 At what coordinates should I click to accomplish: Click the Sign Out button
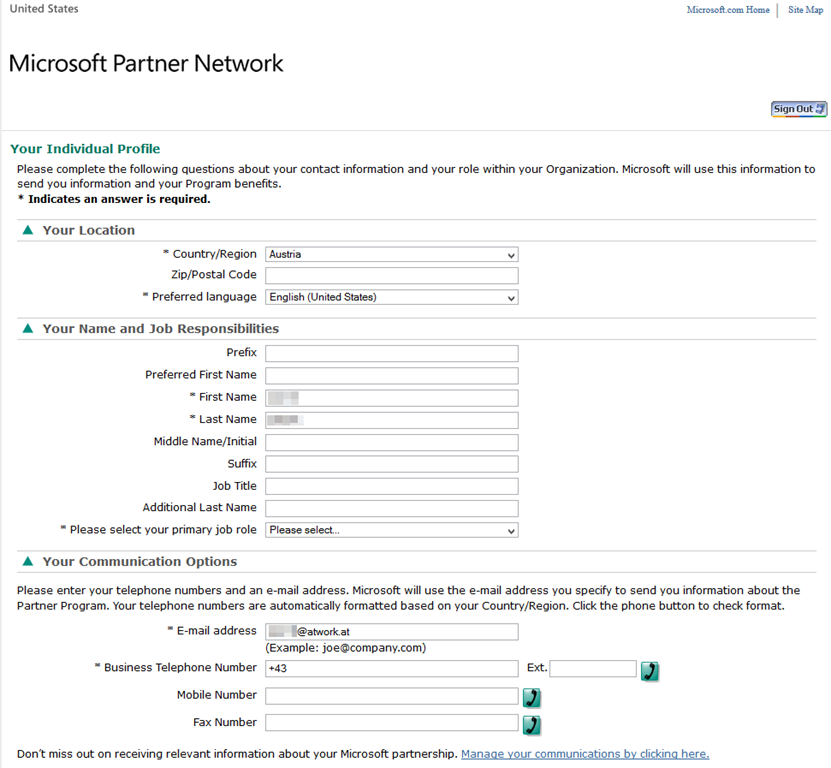tap(799, 109)
